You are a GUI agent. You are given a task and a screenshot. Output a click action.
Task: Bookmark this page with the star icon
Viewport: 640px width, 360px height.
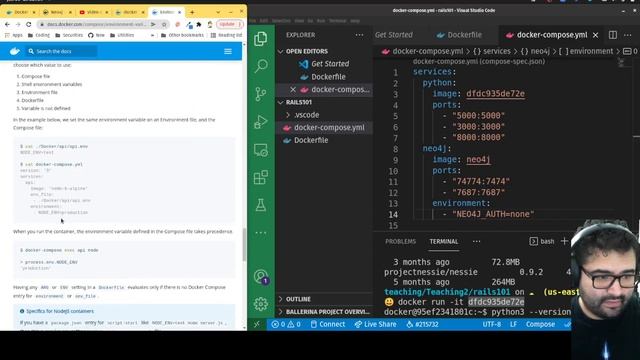[x=164, y=24]
